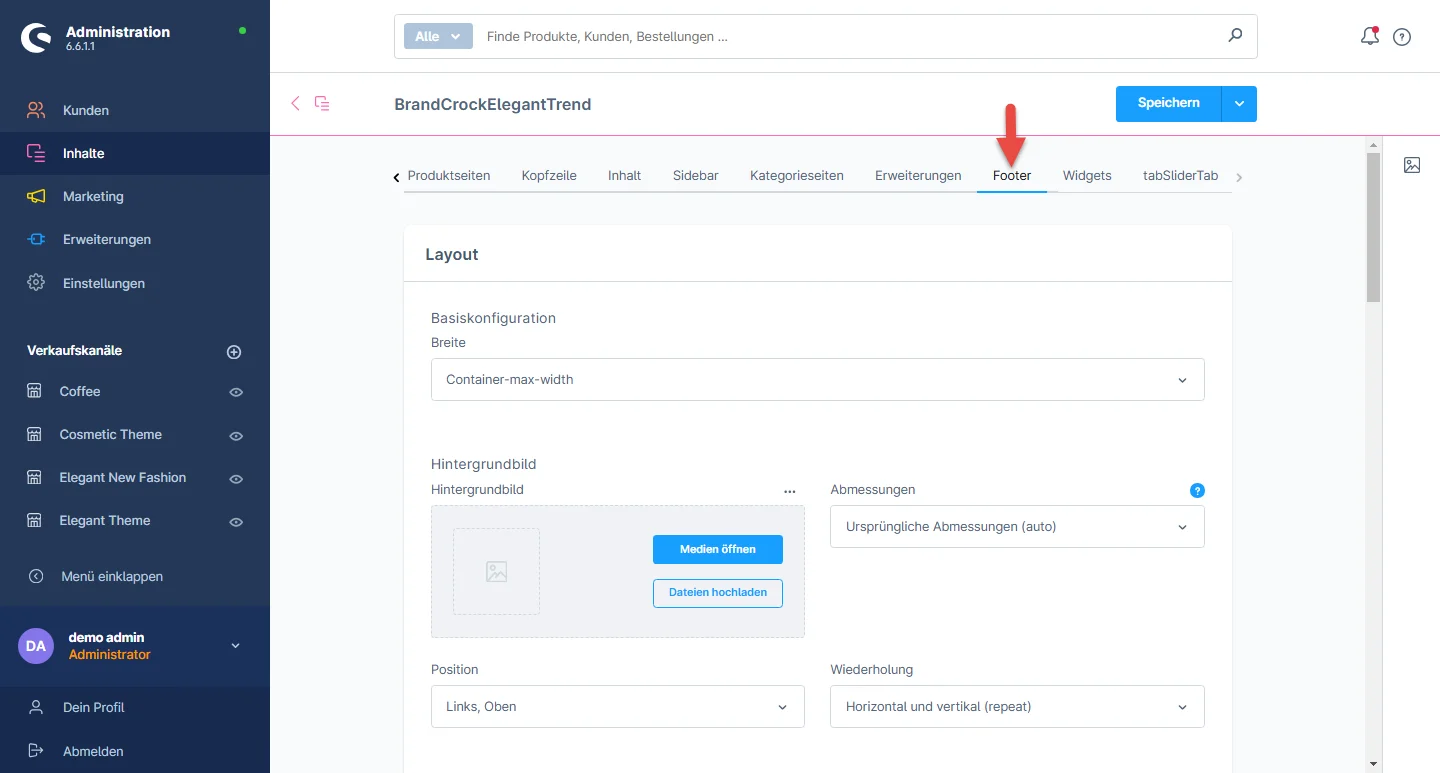Open the Breite Container-max-width dropdown
The width and height of the screenshot is (1440, 773).
817,380
